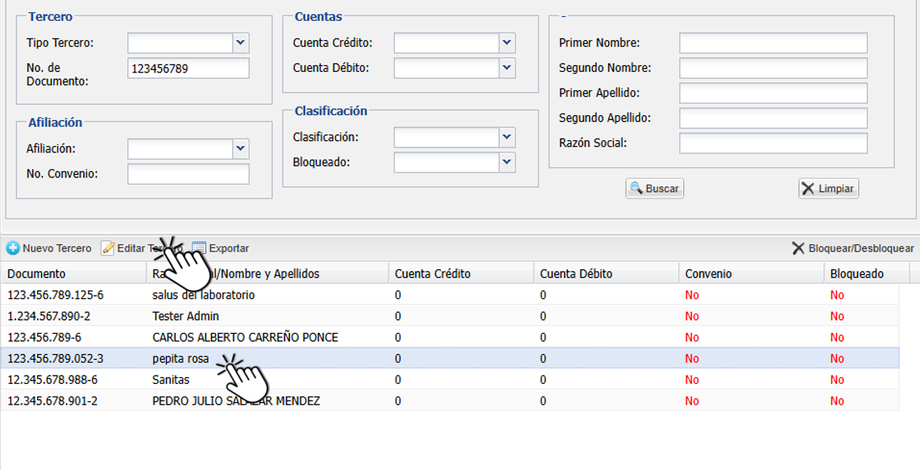The height and width of the screenshot is (470, 920).
Task: Click the Segundo Nombre input field
Action: point(773,68)
